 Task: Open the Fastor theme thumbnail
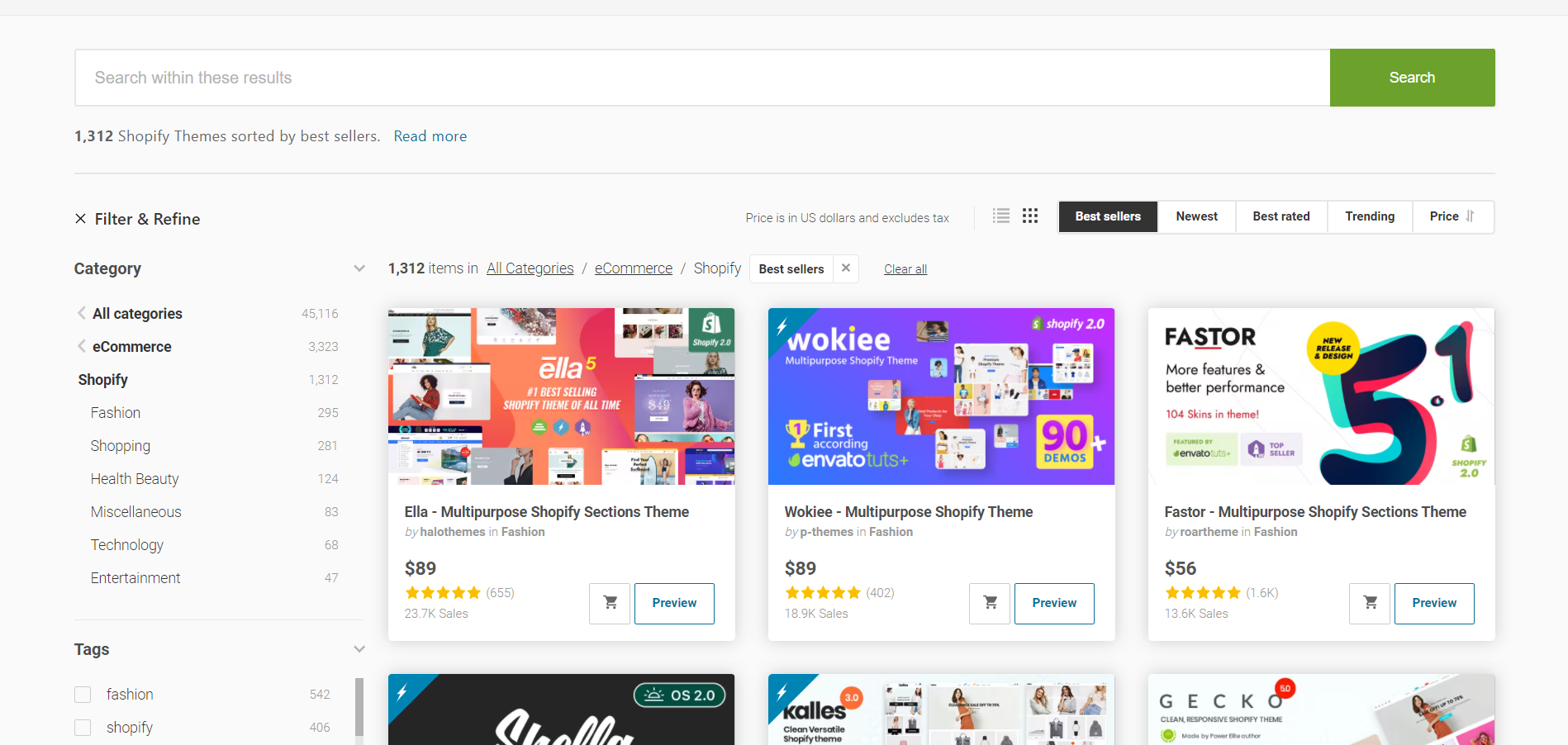(x=1321, y=396)
